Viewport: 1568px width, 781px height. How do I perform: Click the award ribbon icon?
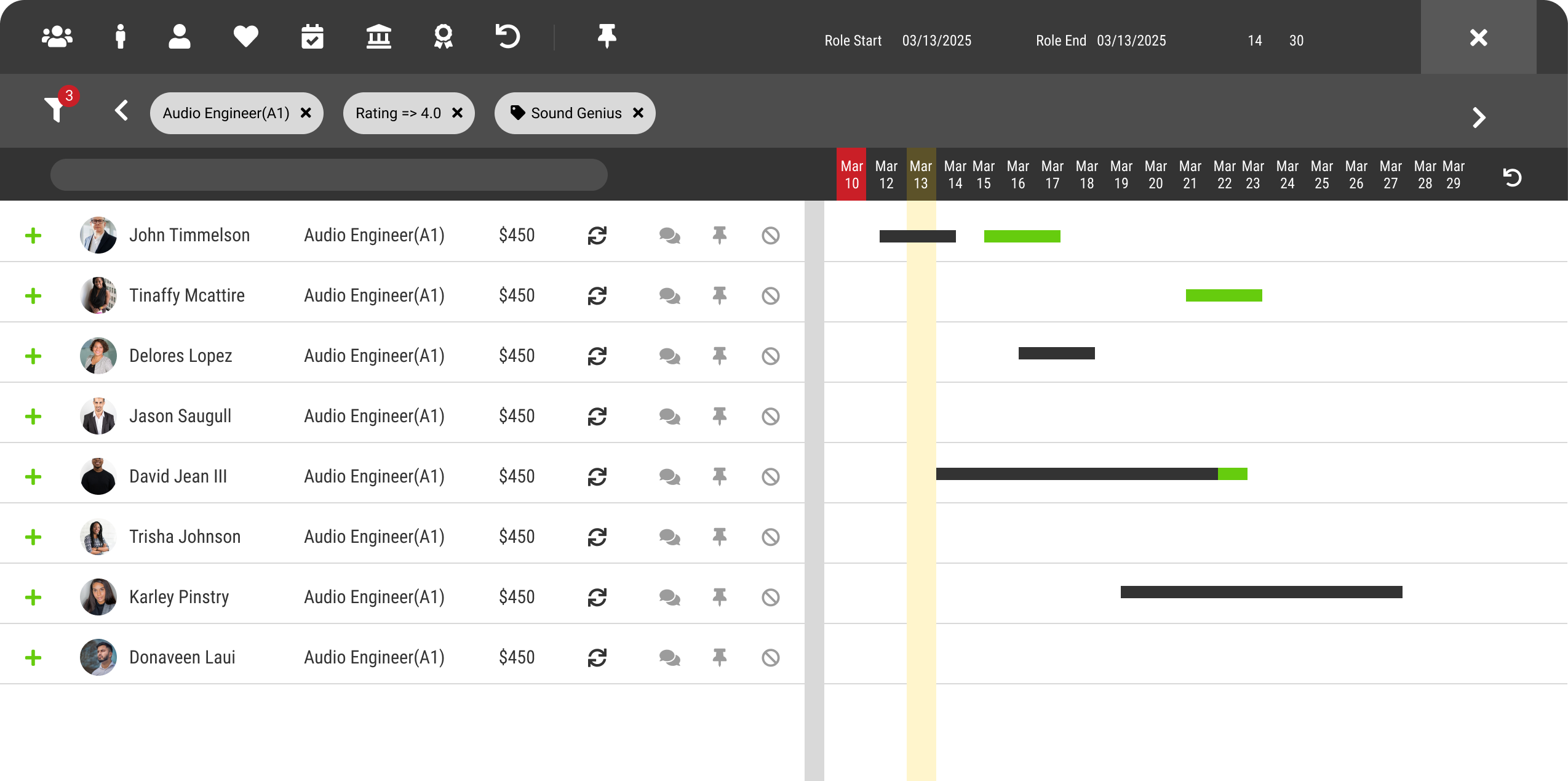(x=443, y=37)
